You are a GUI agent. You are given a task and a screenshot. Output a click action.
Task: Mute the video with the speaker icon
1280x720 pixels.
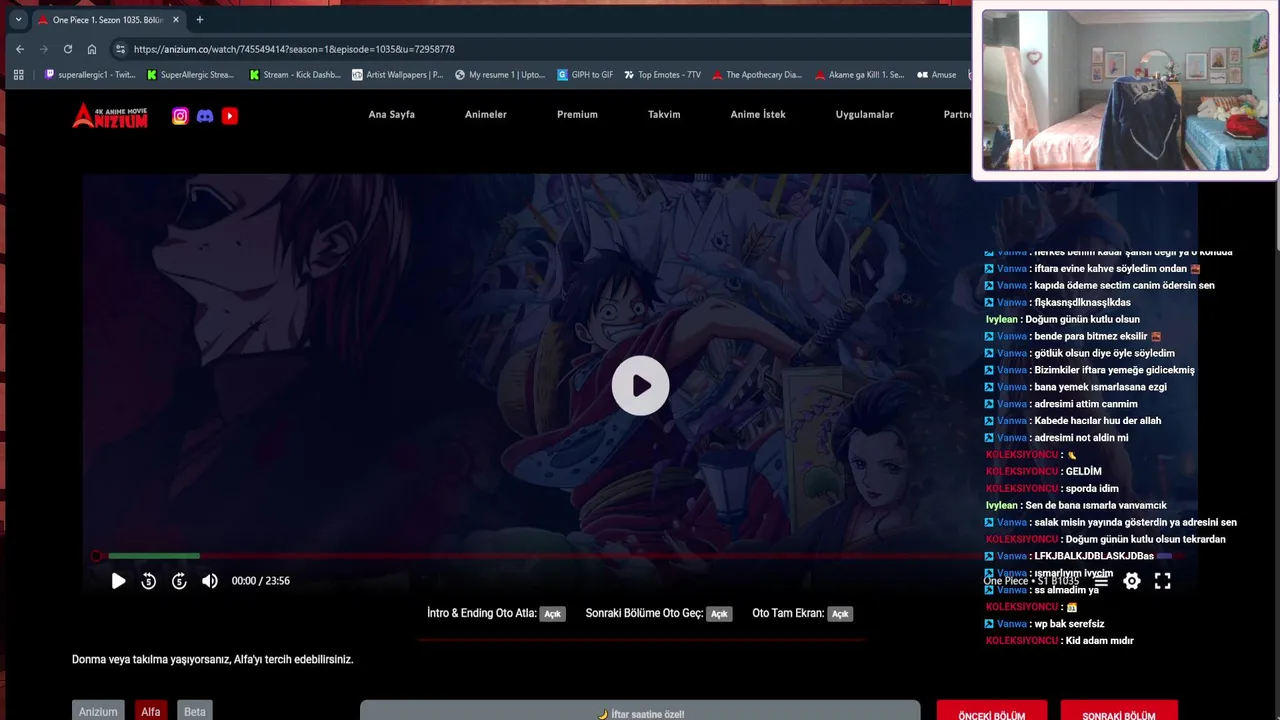(x=209, y=581)
